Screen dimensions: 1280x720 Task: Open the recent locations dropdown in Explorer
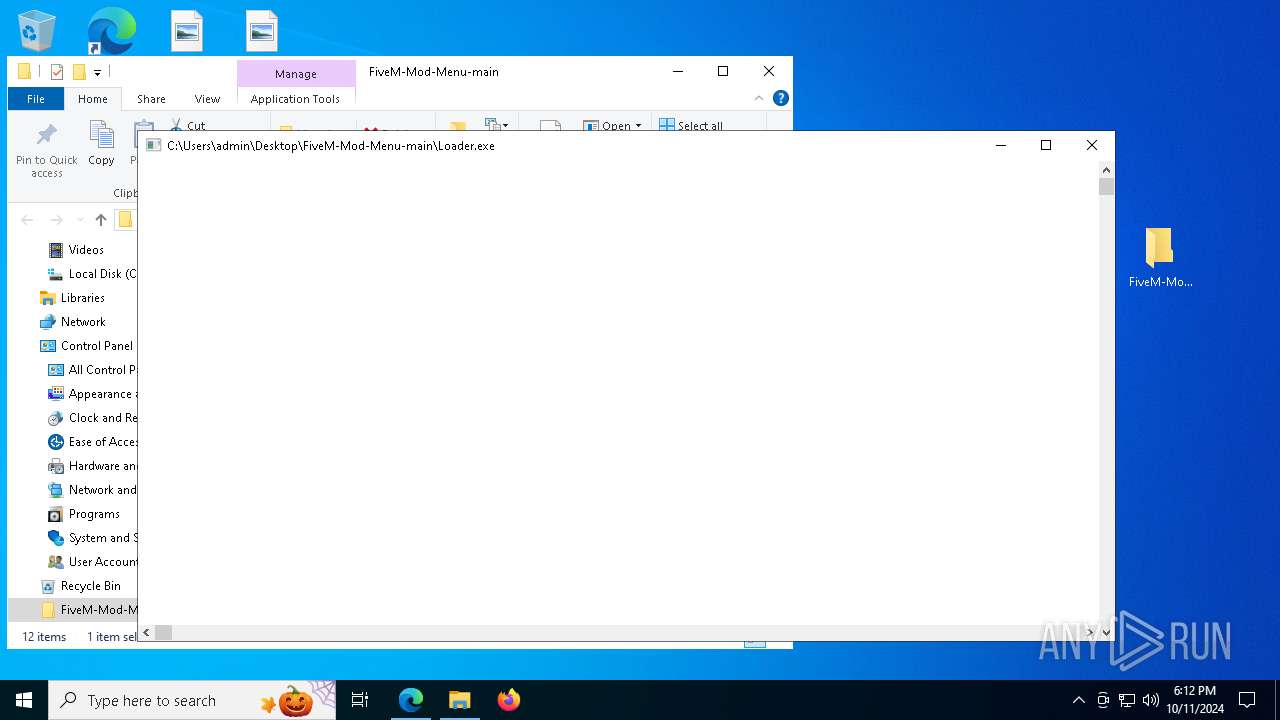(80, 220)
